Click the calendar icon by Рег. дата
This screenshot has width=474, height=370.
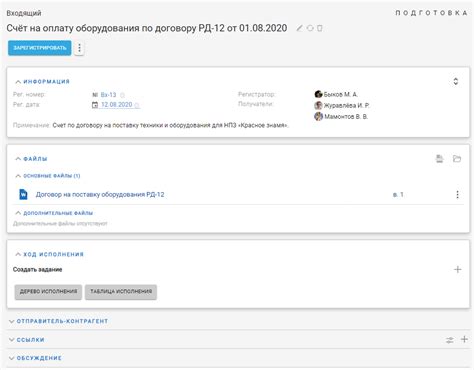(95, 105)
